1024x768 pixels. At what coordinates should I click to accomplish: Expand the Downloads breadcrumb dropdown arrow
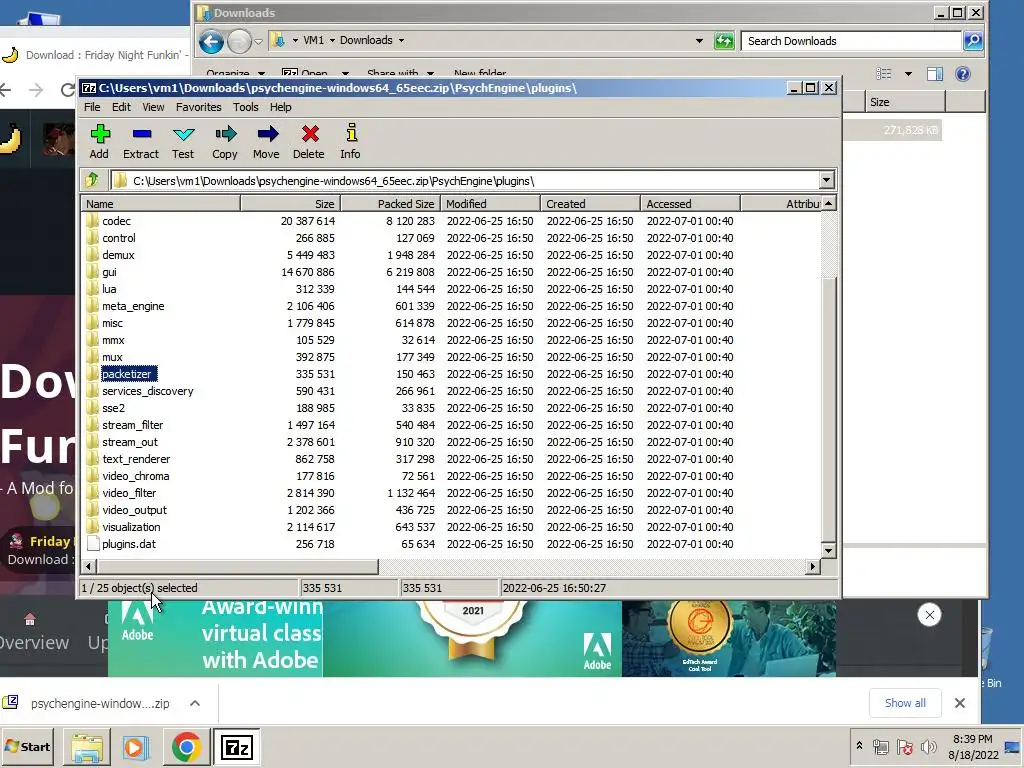(401, 40)
